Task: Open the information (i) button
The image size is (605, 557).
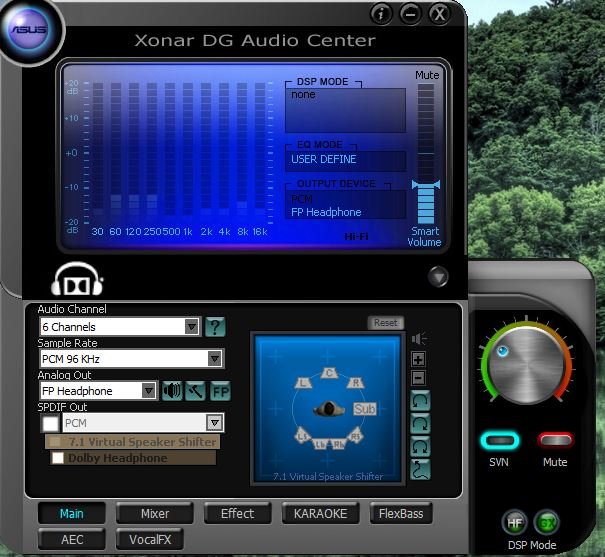Action: [x=381, y=15]
